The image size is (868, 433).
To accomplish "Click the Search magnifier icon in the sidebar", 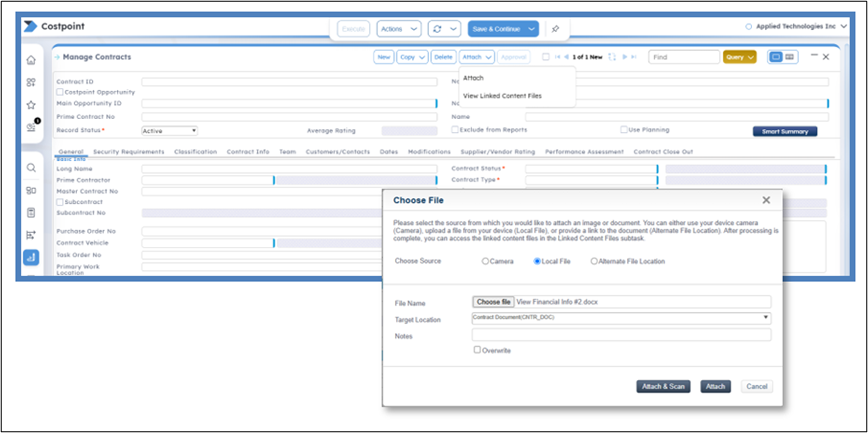I will pyautogui.click(x=31, y=168).
